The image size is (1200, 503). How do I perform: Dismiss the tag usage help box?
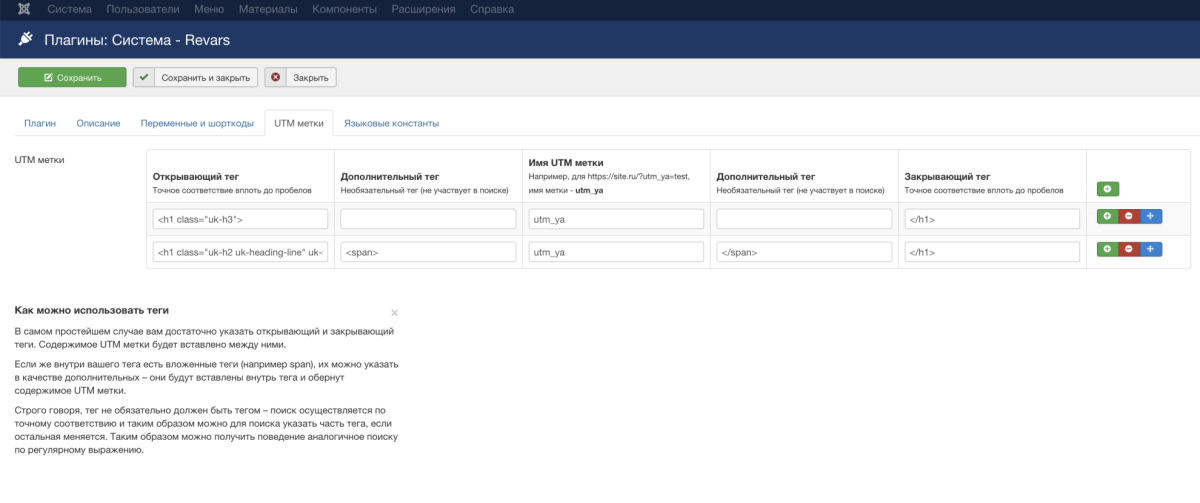(x=394, y=313)
